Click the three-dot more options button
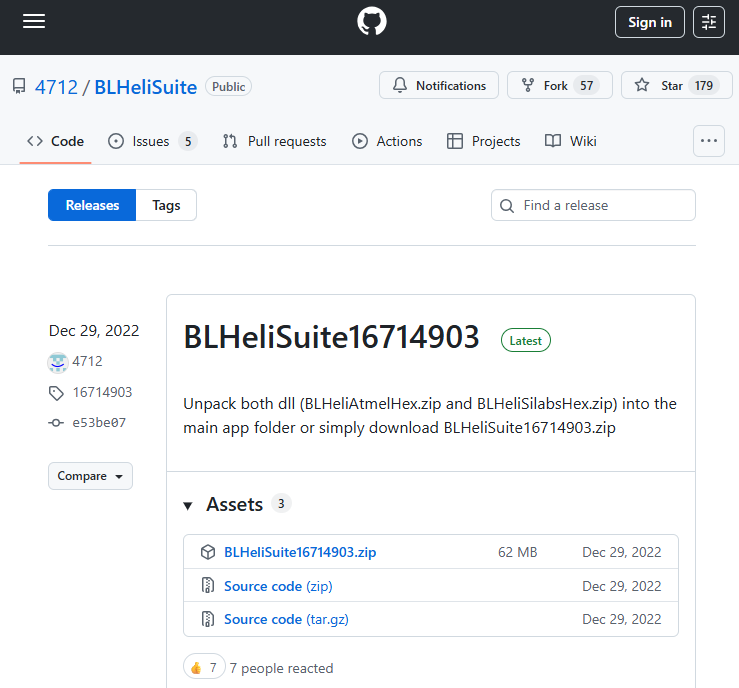 coord(709,141)
